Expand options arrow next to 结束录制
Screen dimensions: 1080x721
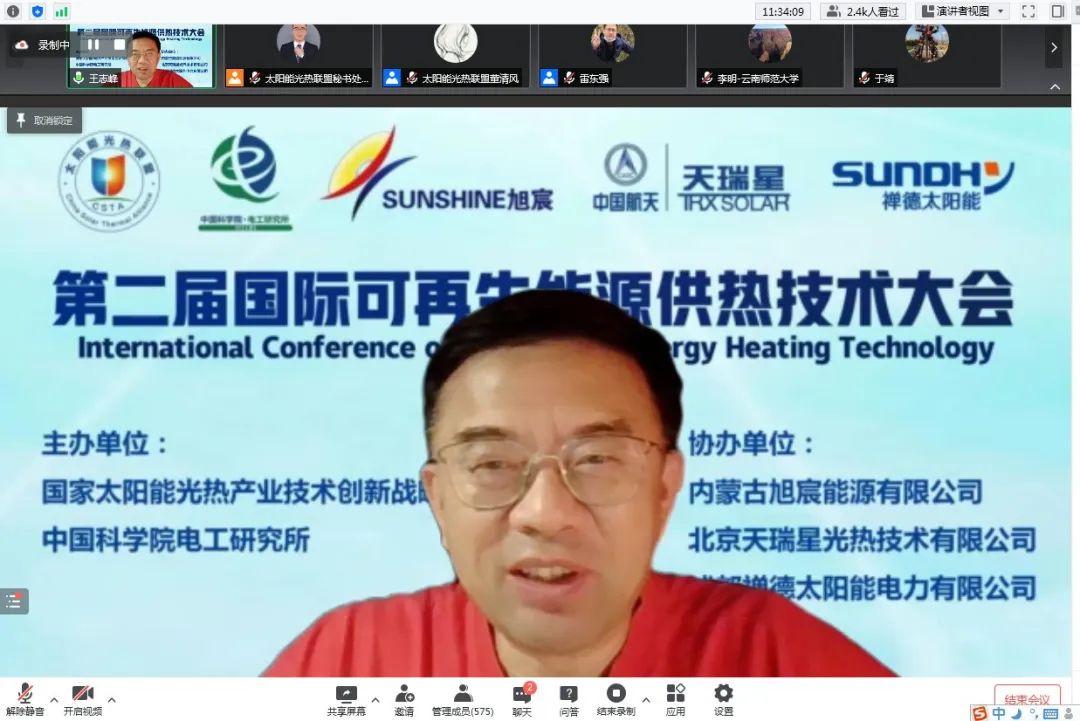coord(646,699)
